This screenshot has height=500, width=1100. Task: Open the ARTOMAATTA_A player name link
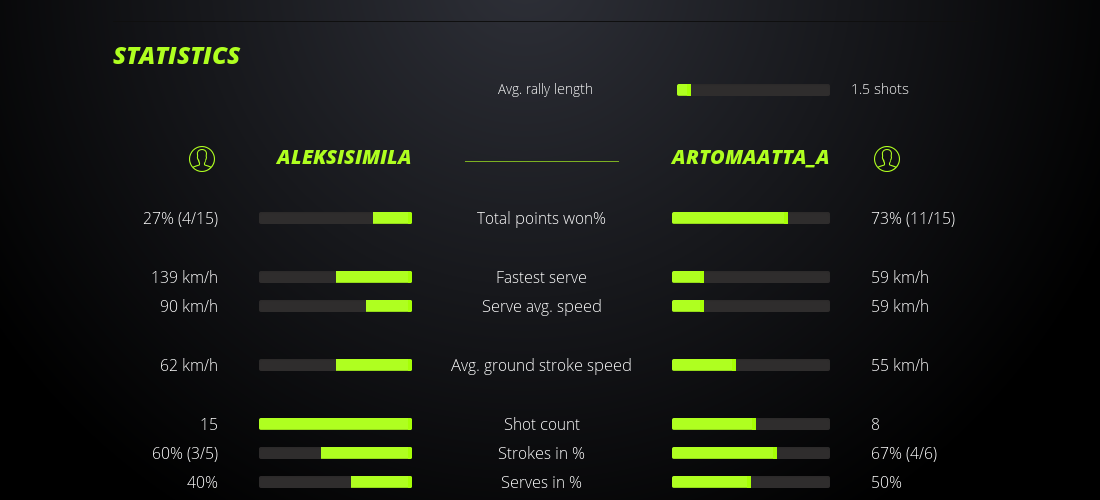(x=750, y=158)
